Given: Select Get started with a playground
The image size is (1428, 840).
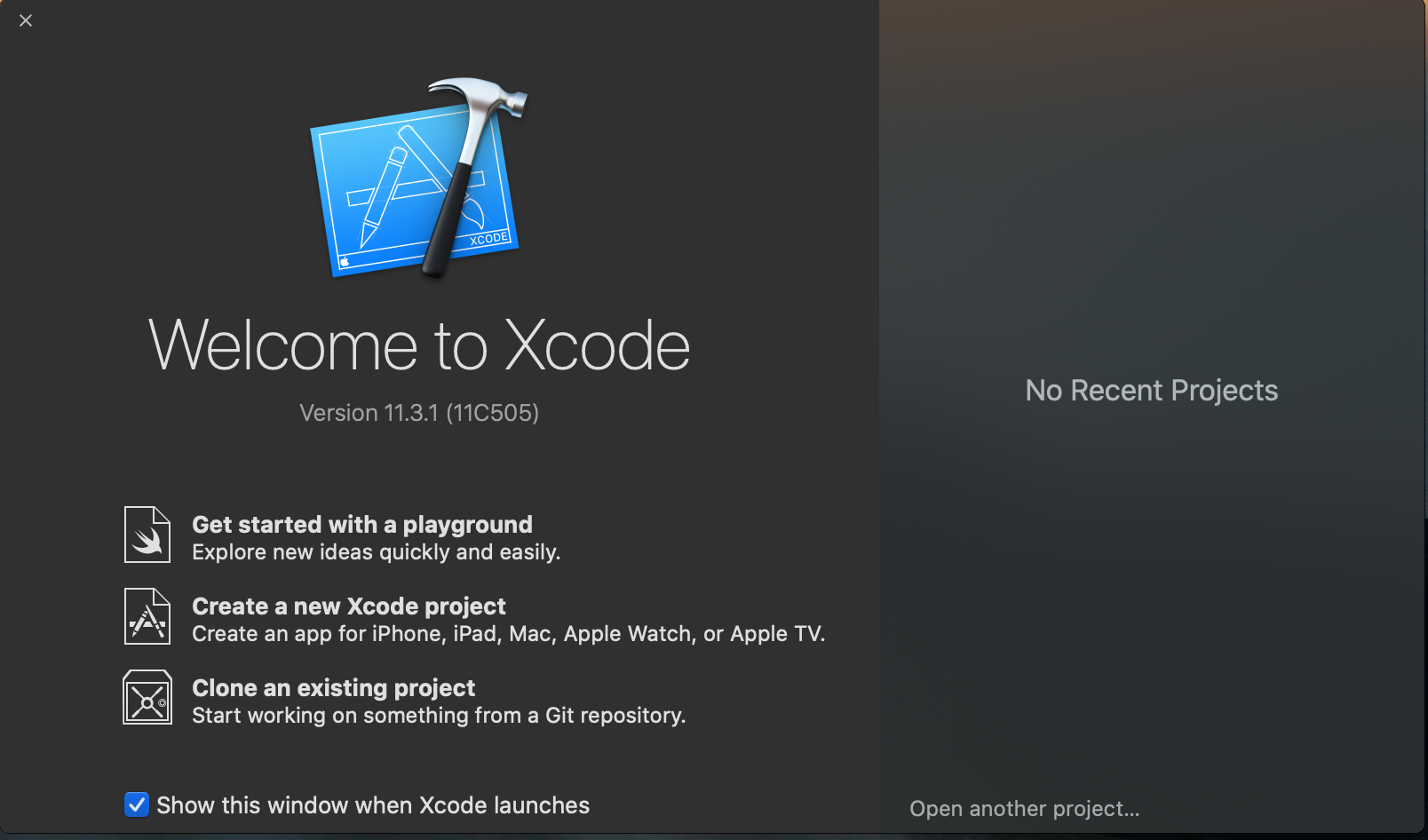Looking at the screenshot, I should [x=362, y=525].
